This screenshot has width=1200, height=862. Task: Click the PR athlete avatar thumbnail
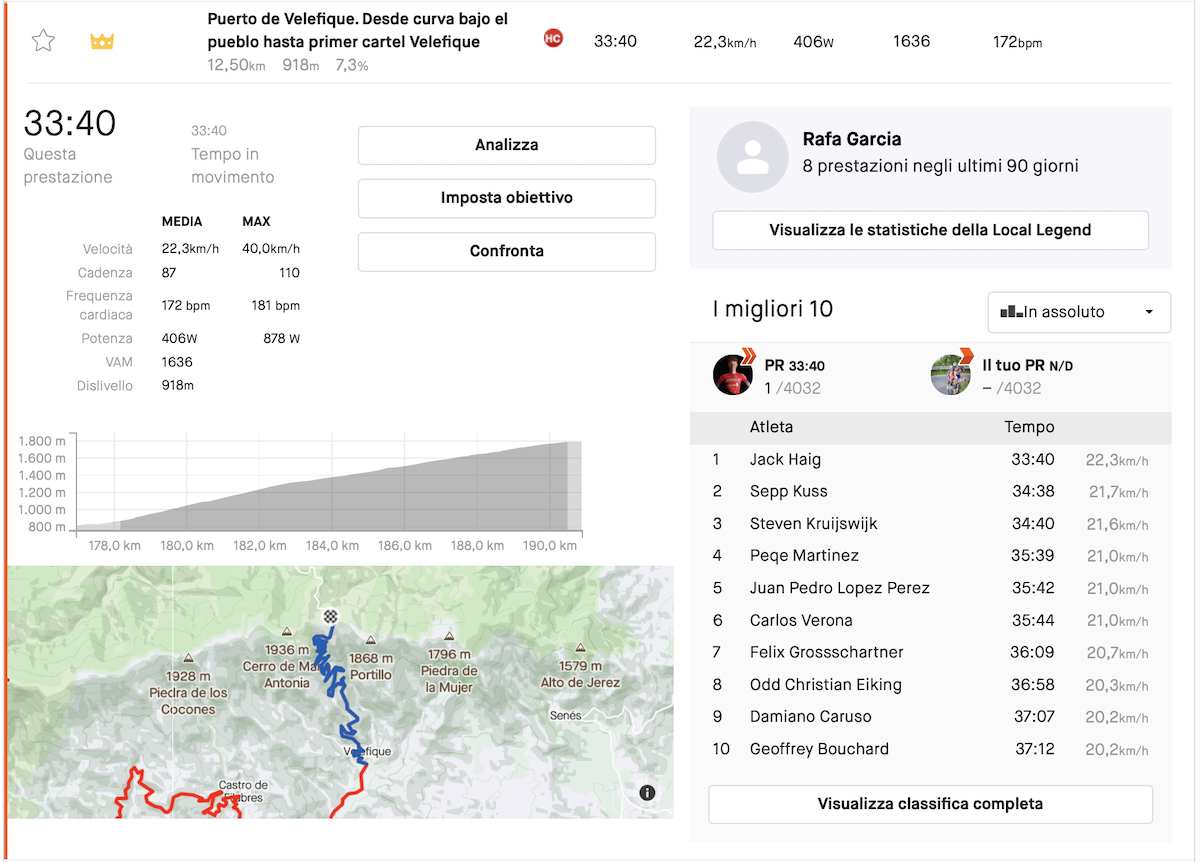tap(733, 375)
